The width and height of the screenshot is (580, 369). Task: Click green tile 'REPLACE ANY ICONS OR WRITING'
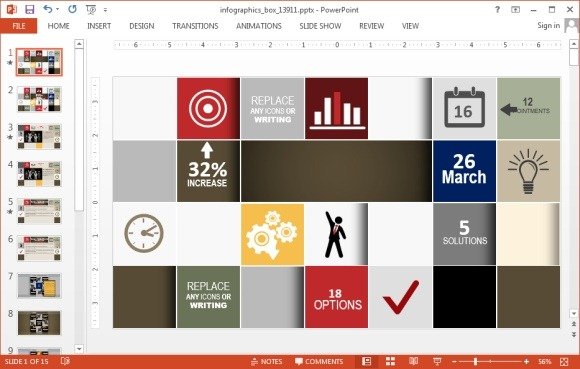coord(208,295)
